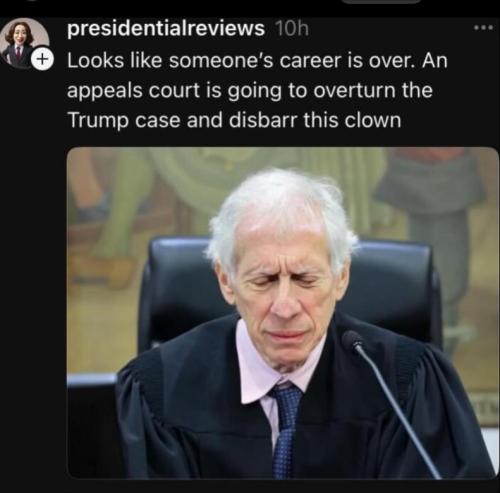Click the gray 10h time label
Viewport: 500px width, 493px height.
(x=292, y=29)
